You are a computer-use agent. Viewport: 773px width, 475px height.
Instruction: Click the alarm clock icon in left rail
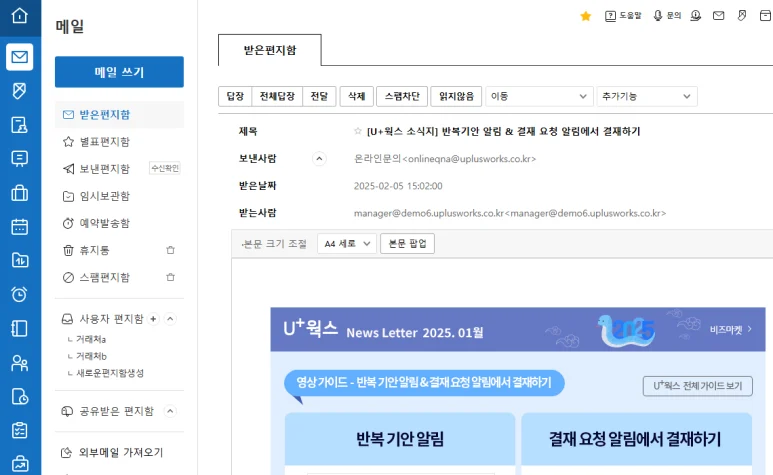(19, 294)
